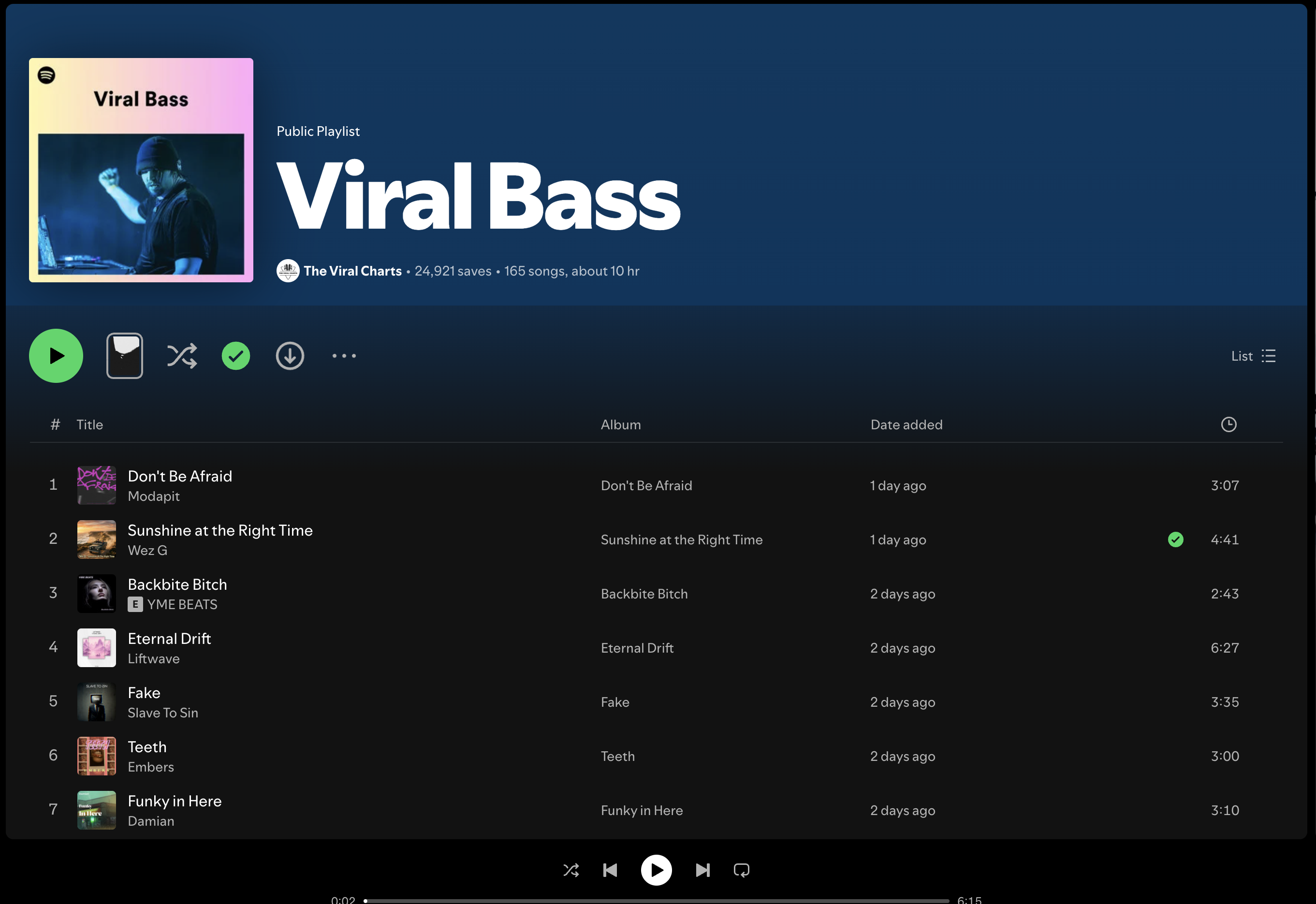1316x904 pixels.
Task: Open Teeth track title
Action: [146, 746]
